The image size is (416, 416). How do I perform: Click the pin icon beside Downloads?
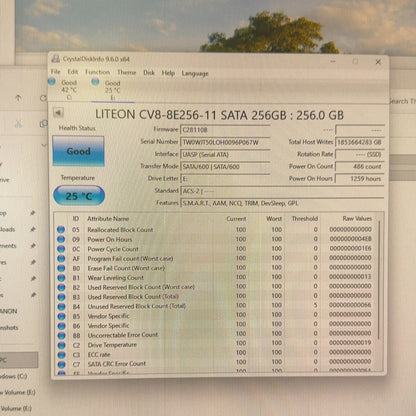[x=33, y=229]
